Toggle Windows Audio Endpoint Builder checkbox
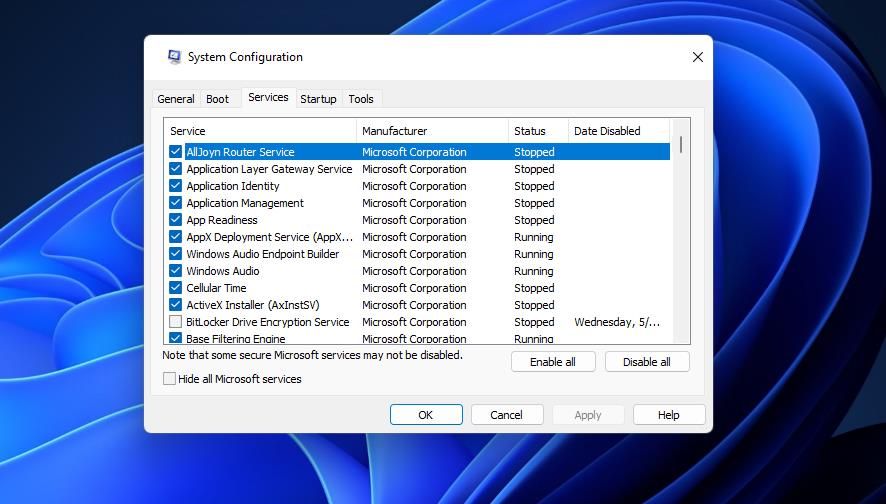Screen dimensions: 886x504 pyautogui.click(x=175, y=254)
